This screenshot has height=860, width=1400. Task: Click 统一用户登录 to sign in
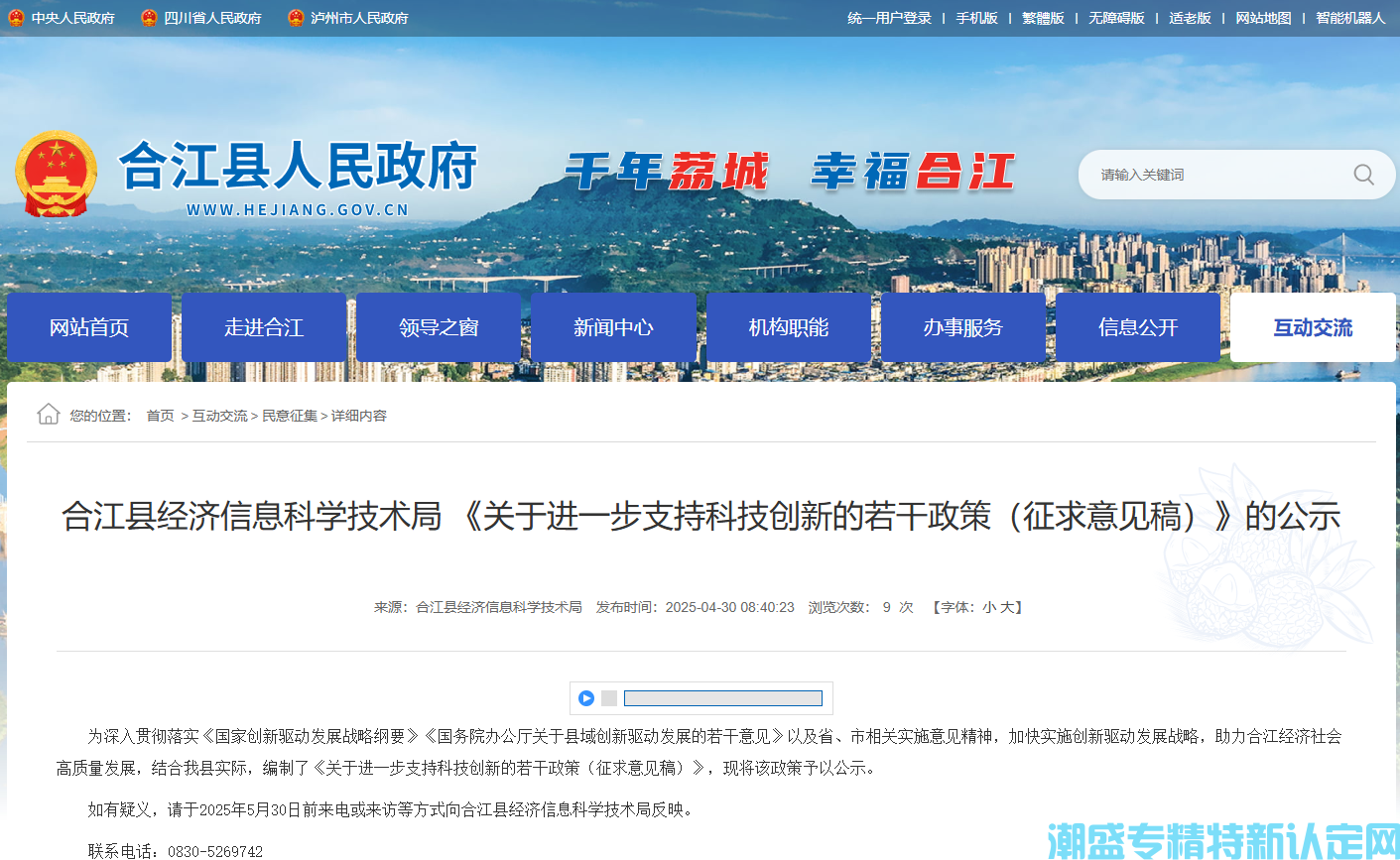click(890, 18)
